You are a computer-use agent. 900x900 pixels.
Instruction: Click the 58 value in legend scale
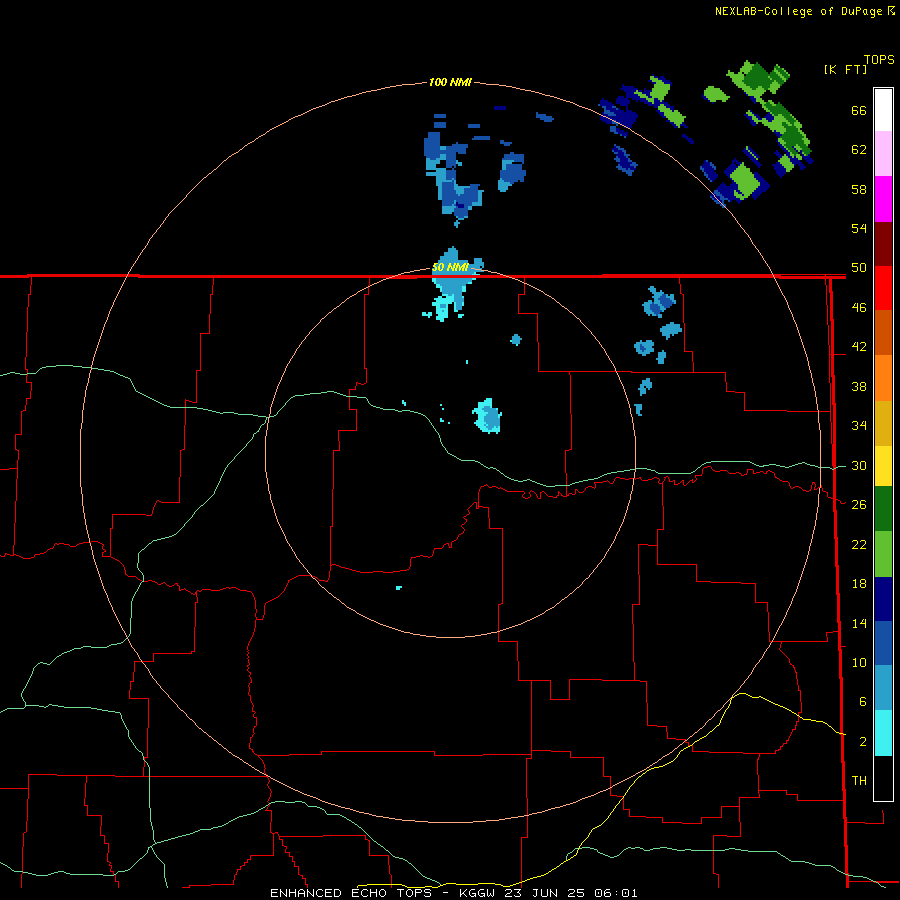coord(859,189)
